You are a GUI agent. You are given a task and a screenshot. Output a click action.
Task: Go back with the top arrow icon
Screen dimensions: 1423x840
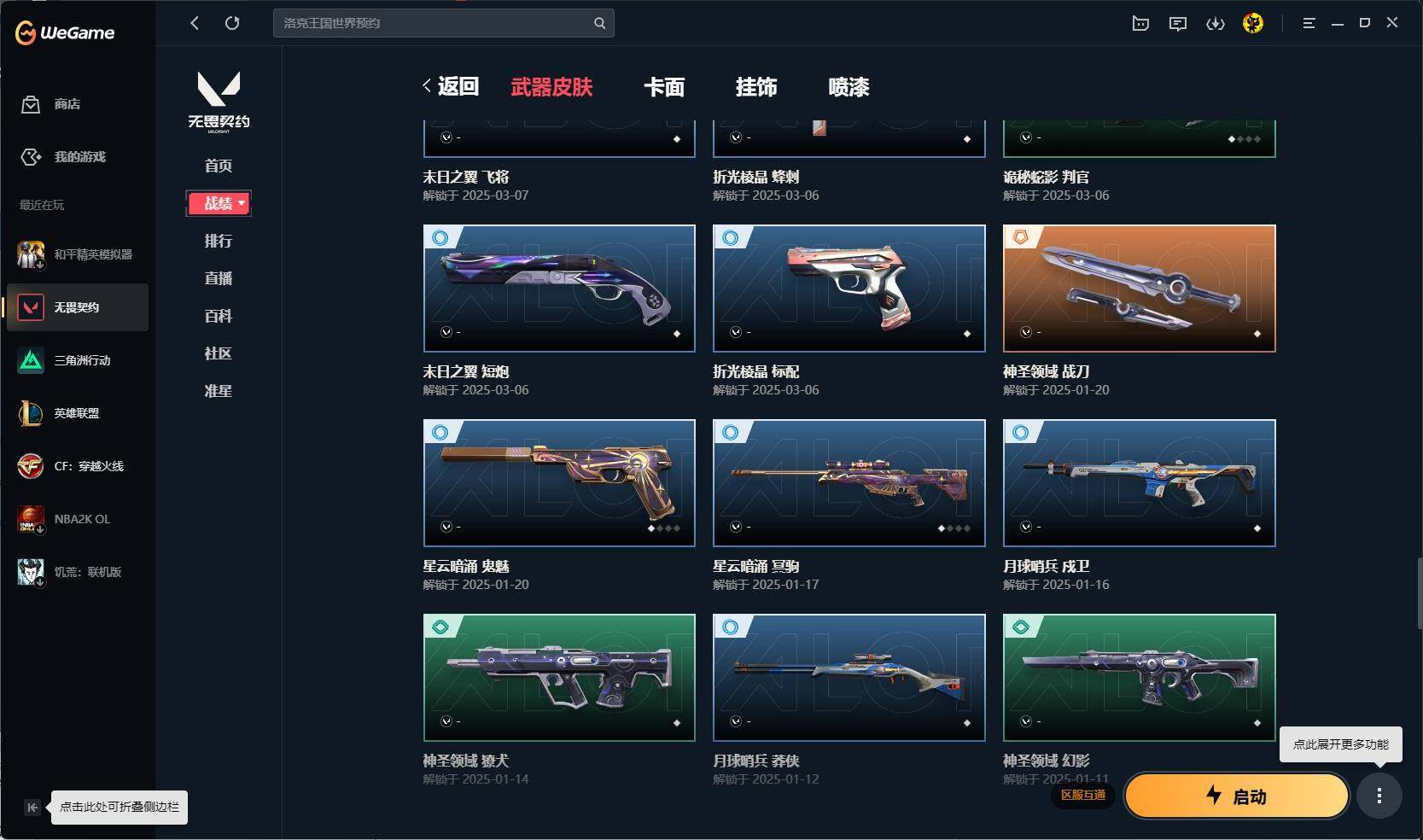(195, 23)
